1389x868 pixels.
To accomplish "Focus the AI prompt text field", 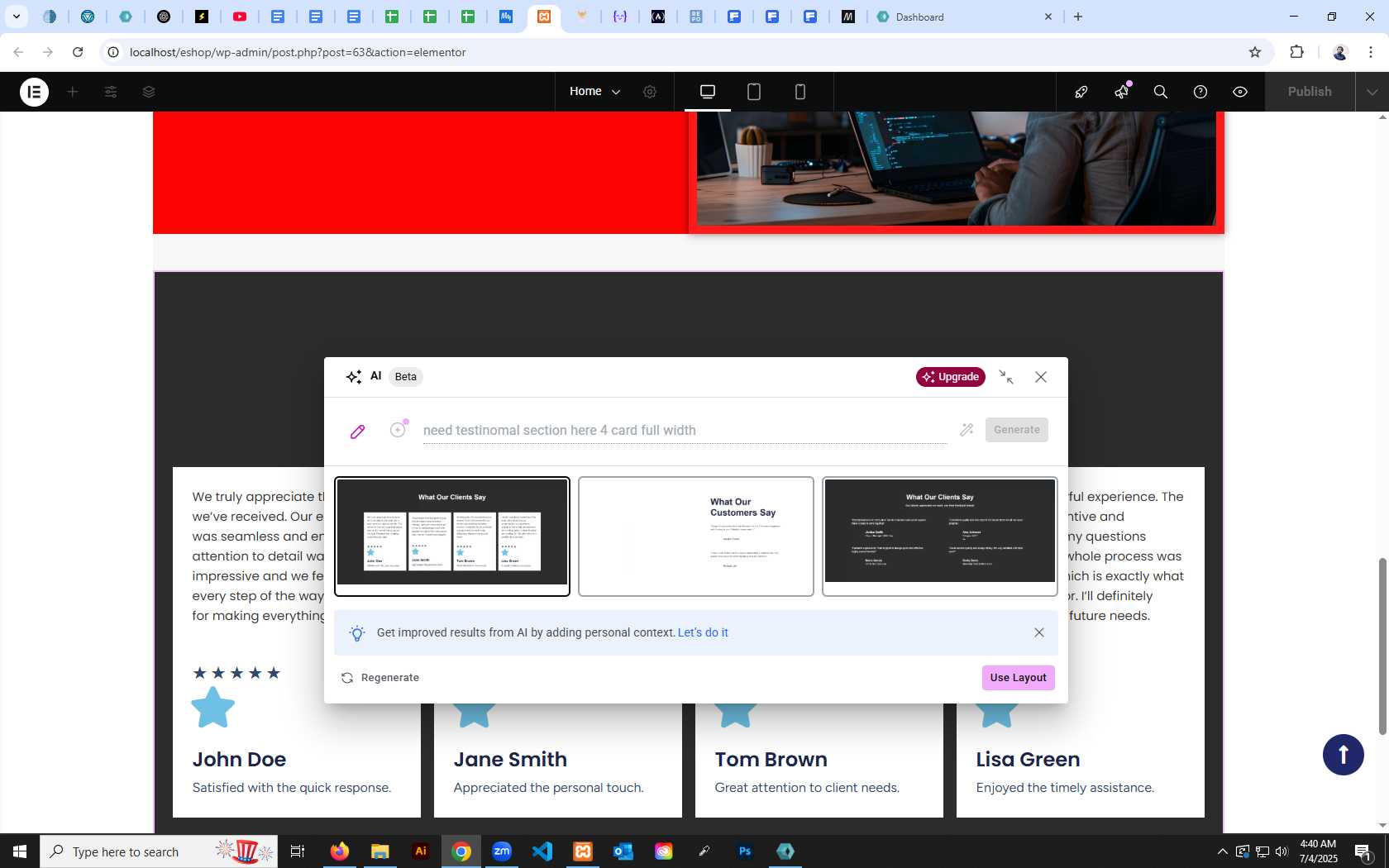I will (x=685, y=430).
